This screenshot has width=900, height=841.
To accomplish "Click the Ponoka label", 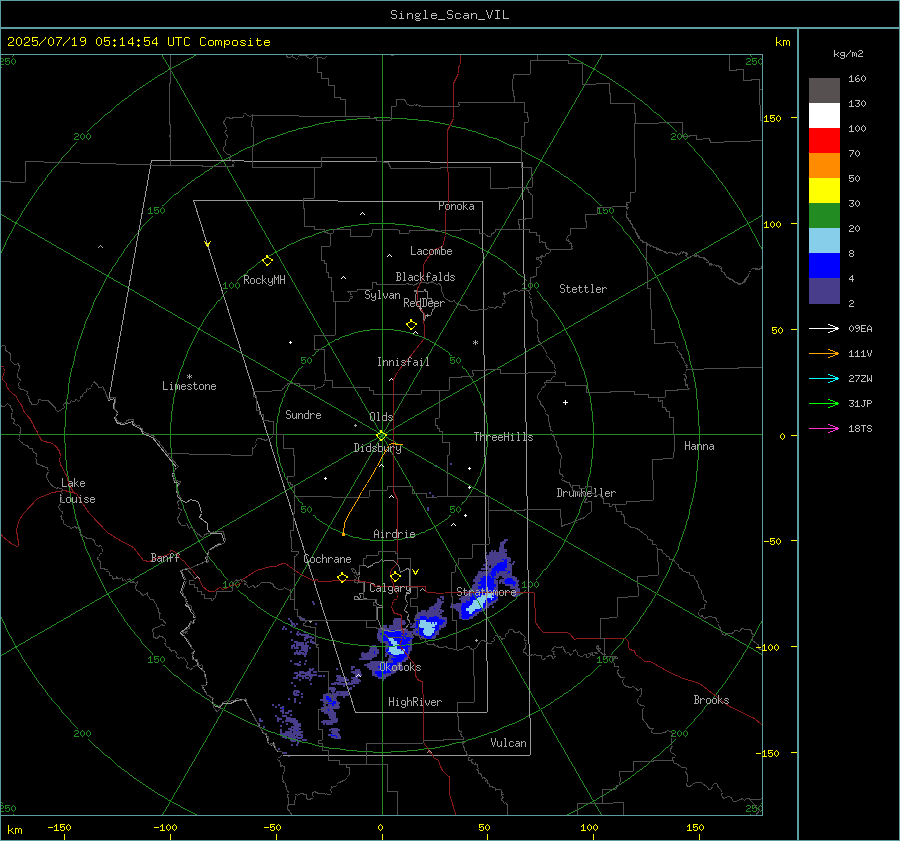I will 456,206.
